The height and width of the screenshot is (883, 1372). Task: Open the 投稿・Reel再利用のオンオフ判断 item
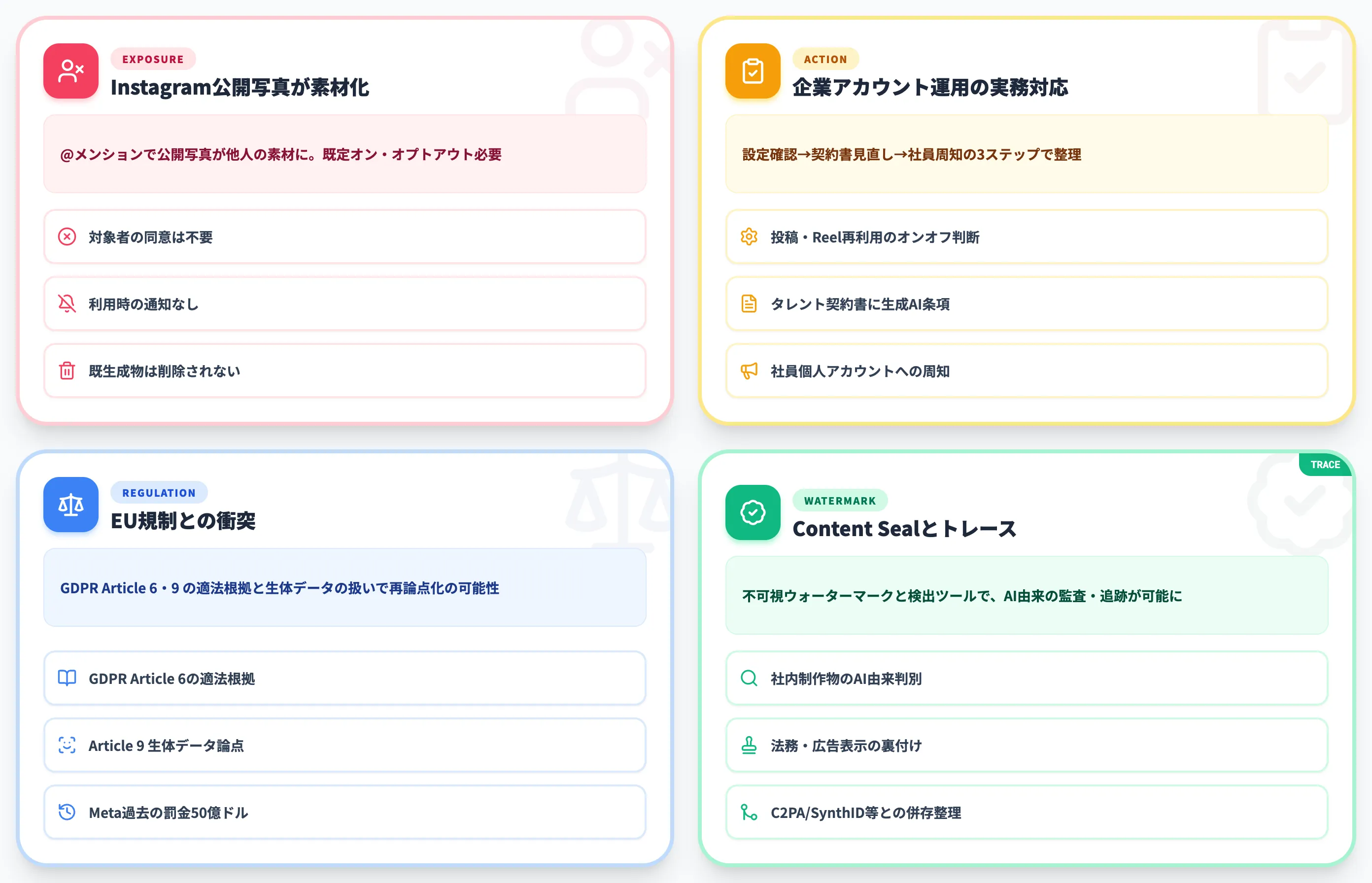tap(1027, 237)
